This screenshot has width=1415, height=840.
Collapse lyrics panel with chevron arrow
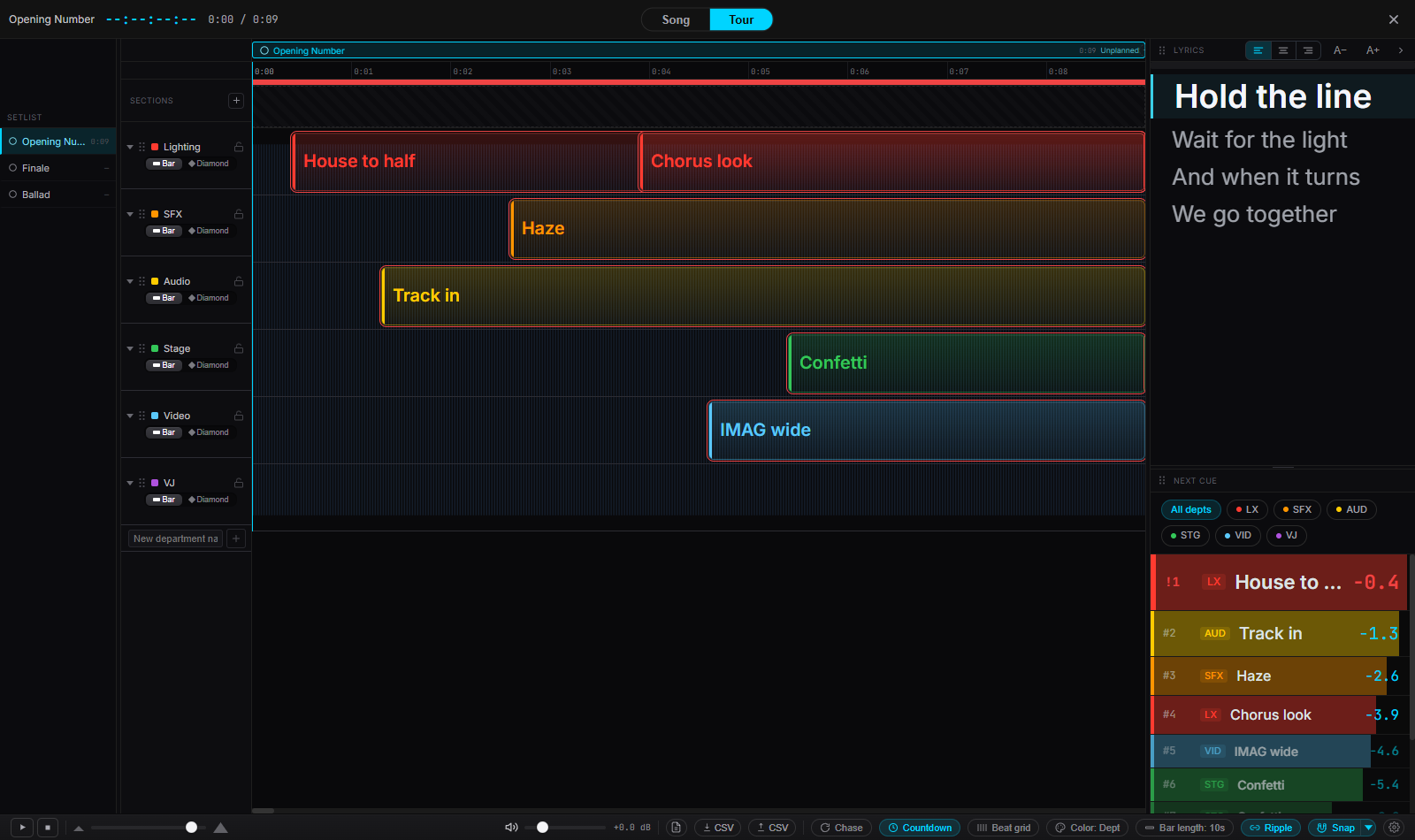click(1401, 50)
